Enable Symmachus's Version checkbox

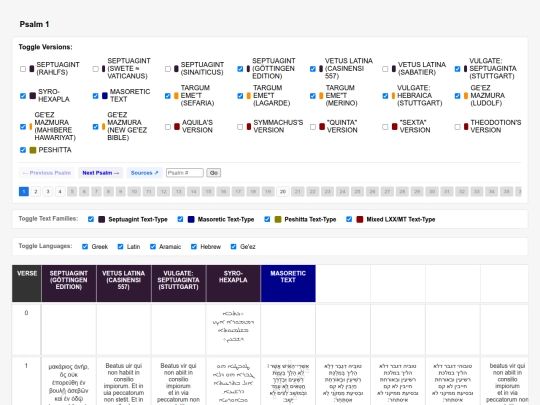coord(240,127)
